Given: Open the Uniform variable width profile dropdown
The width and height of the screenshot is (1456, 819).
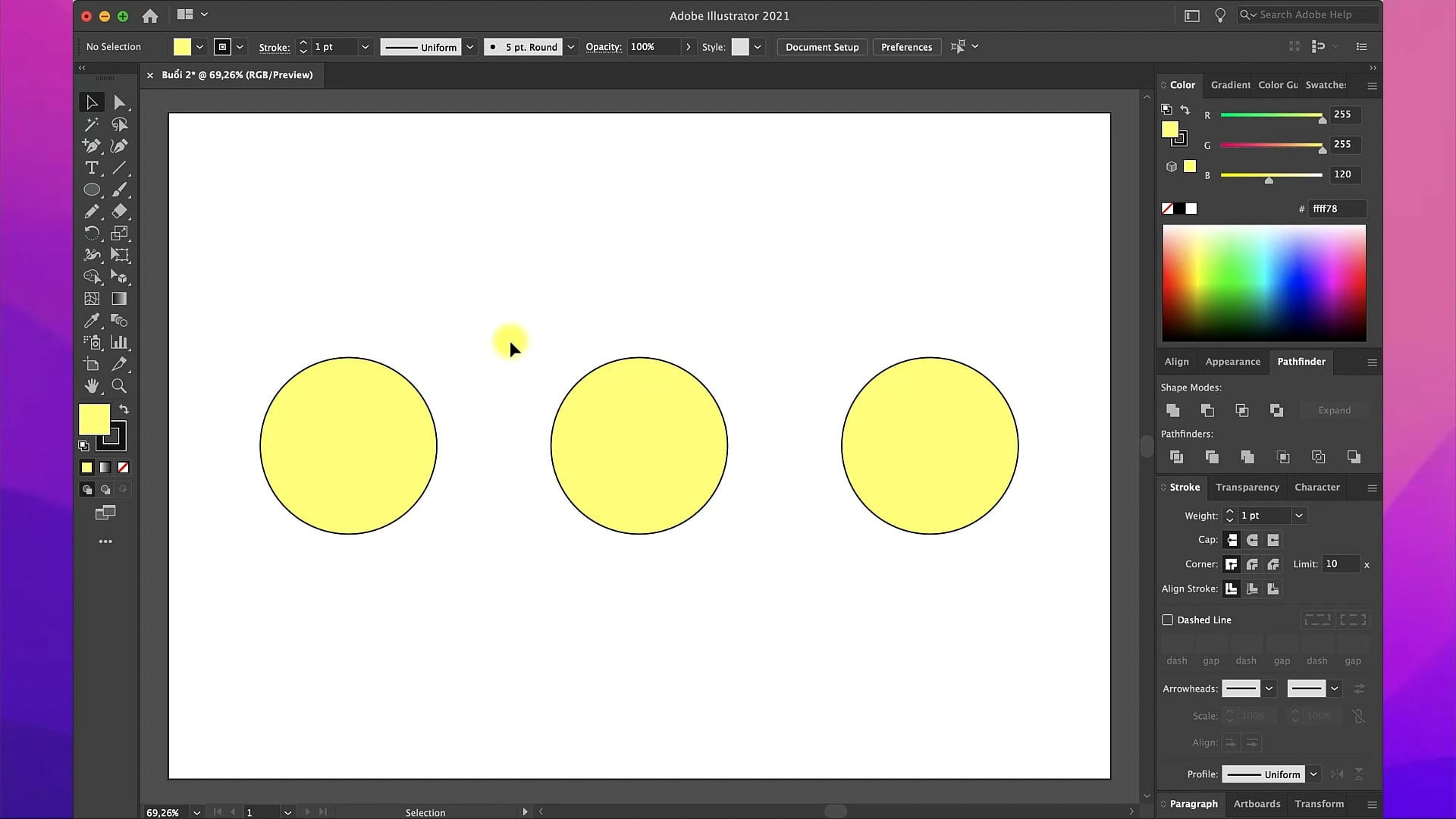Looking at the screenshot, I should coord(470,47).
